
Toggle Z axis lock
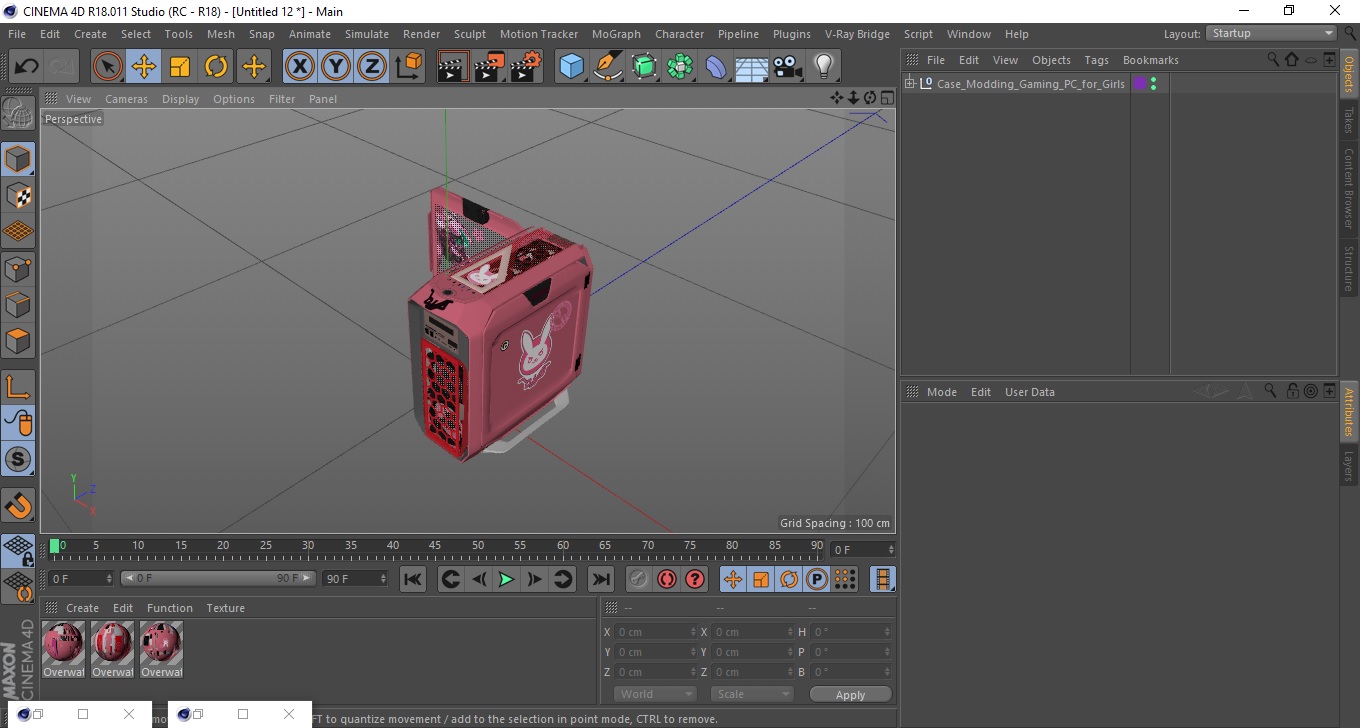point(372,67)
